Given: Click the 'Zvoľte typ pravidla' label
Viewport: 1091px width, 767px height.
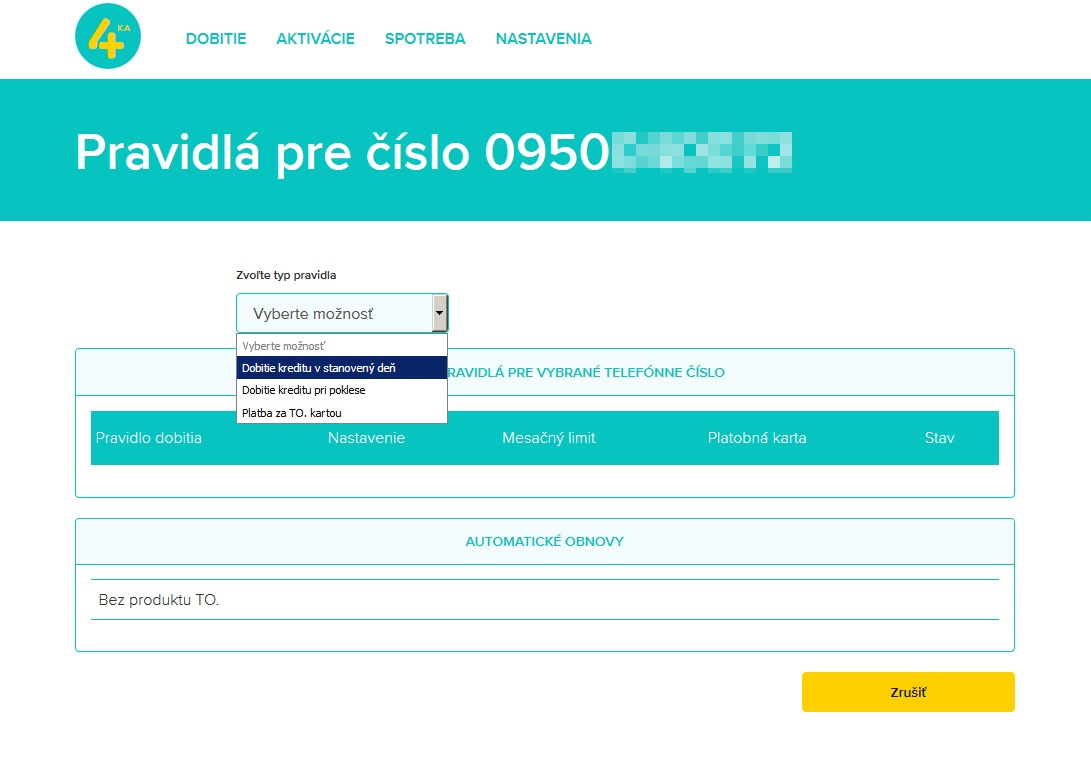Looking at the screenshot, I should point(286,275).
